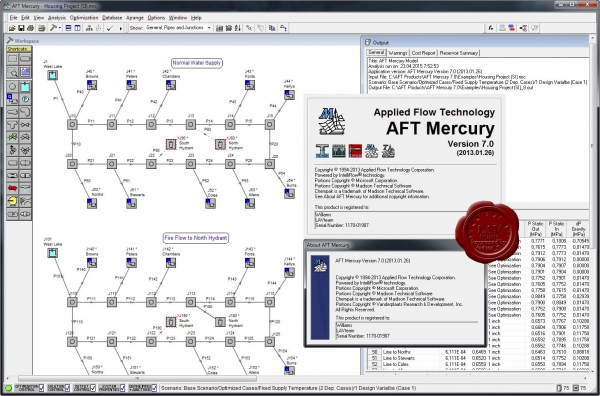Select the Normal Water Supply annotation label
The height and width of the screenshot is (396, 600).
pos(197,63)
